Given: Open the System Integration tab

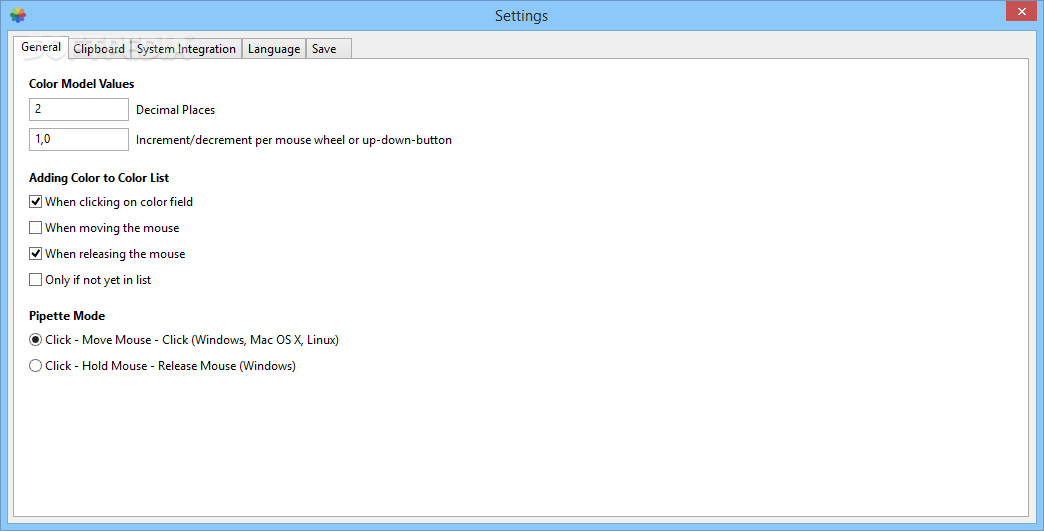Looking at the screenshot, I should pyautogui.click(x=186, y=49).
